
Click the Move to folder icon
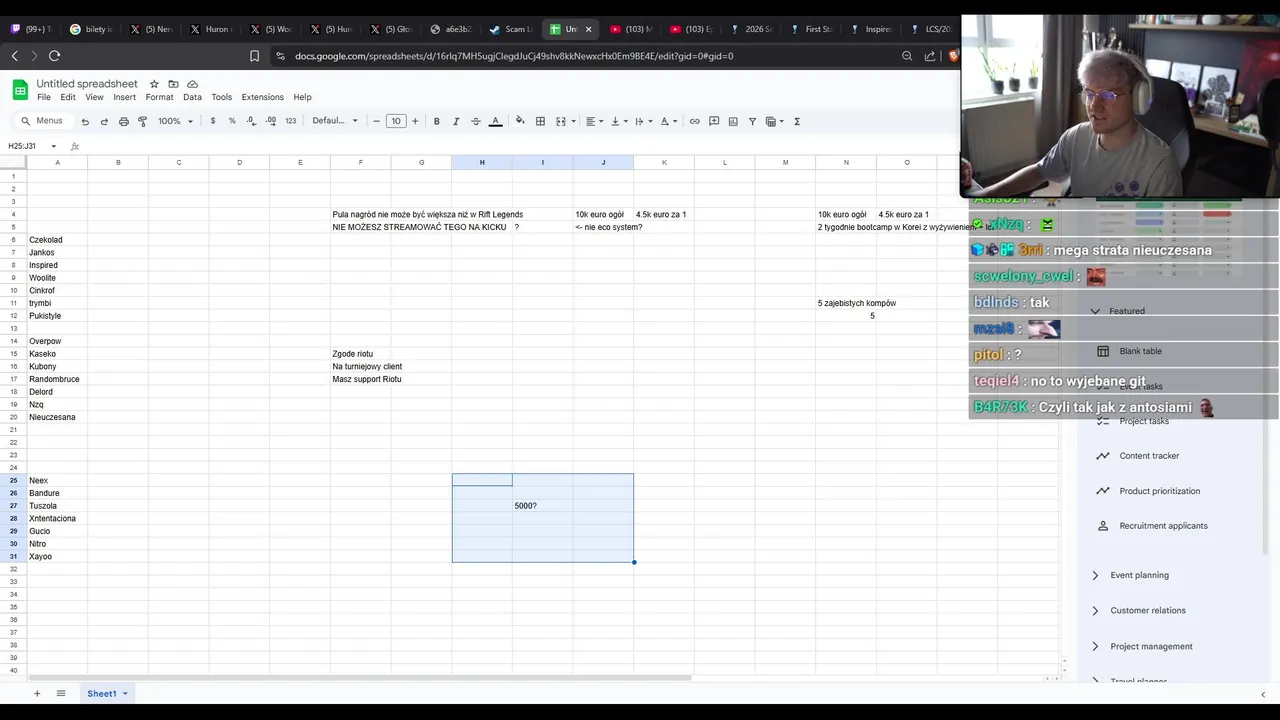[173, 84]
